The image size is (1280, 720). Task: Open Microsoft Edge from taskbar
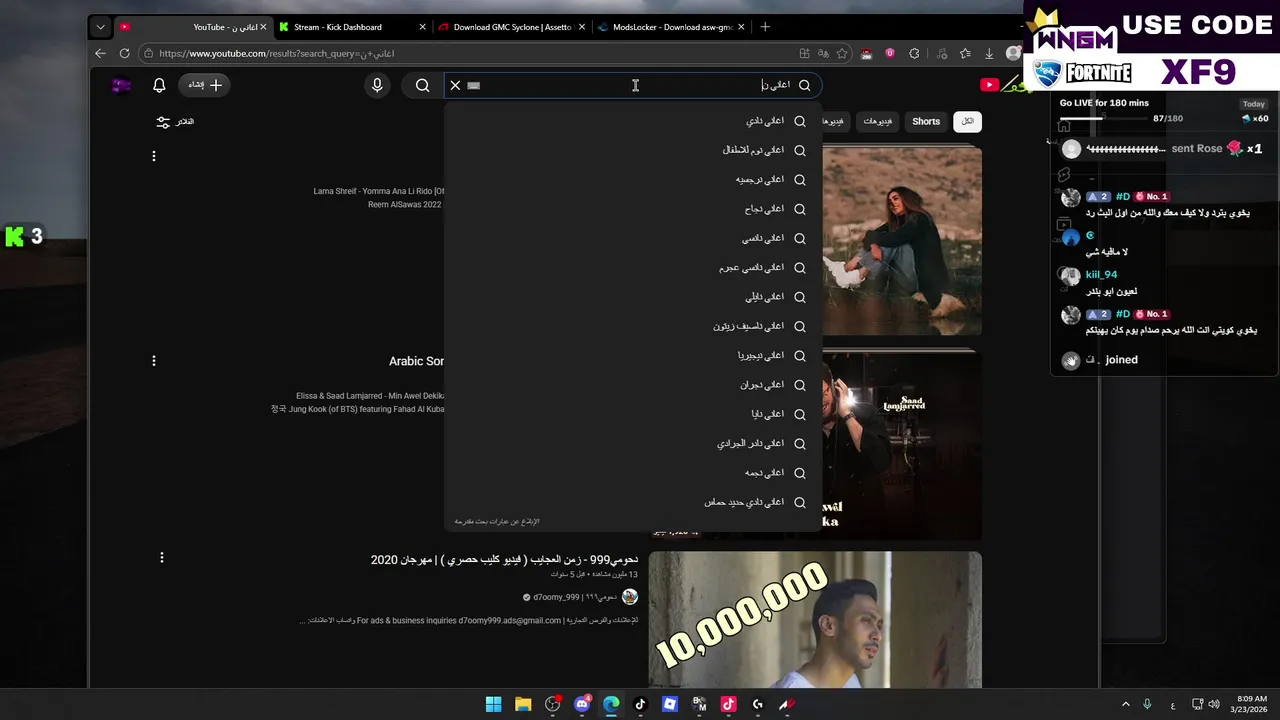pyautogui.click(x=611, y=704)
